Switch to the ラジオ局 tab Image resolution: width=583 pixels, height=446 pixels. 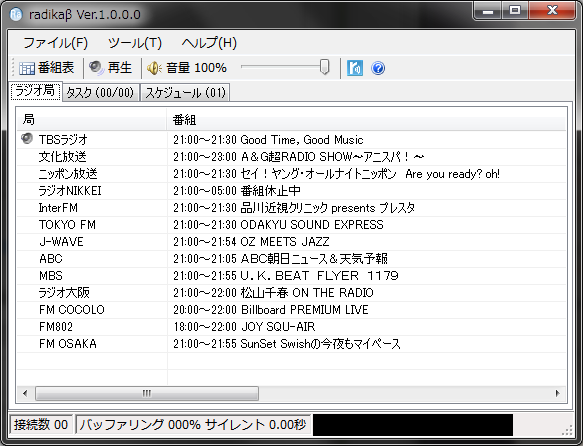click(x=35, y=91)
